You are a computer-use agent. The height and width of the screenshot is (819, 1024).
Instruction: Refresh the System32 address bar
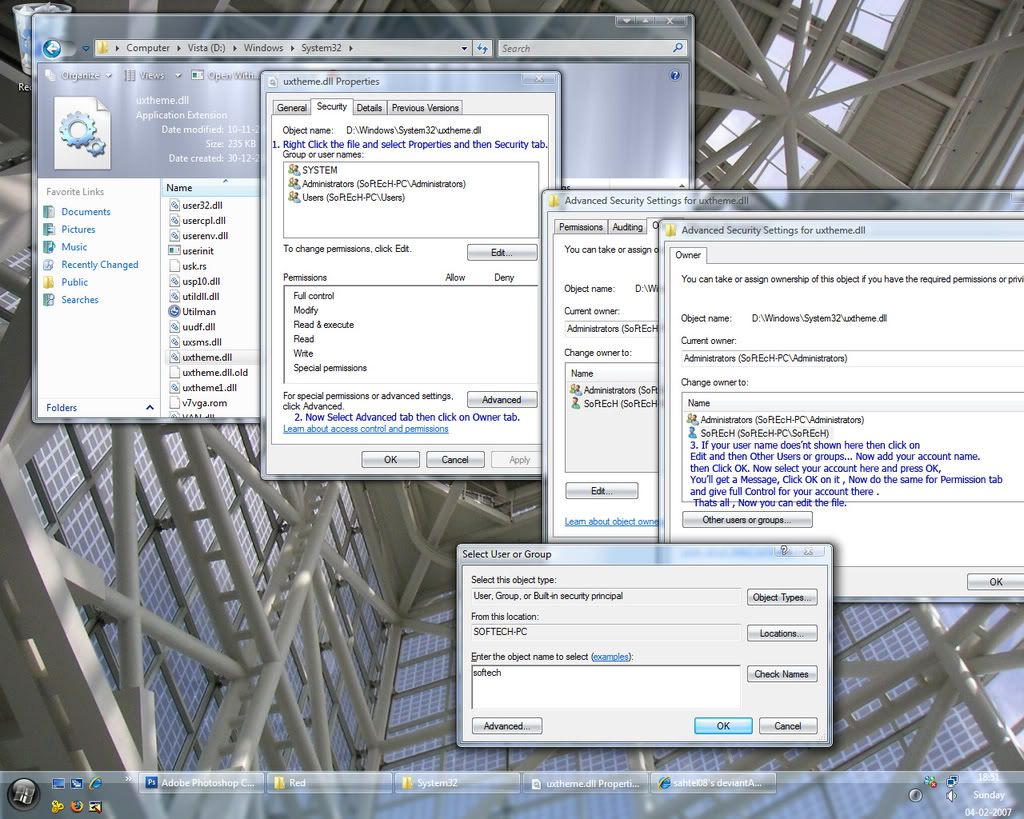(482, 48)
